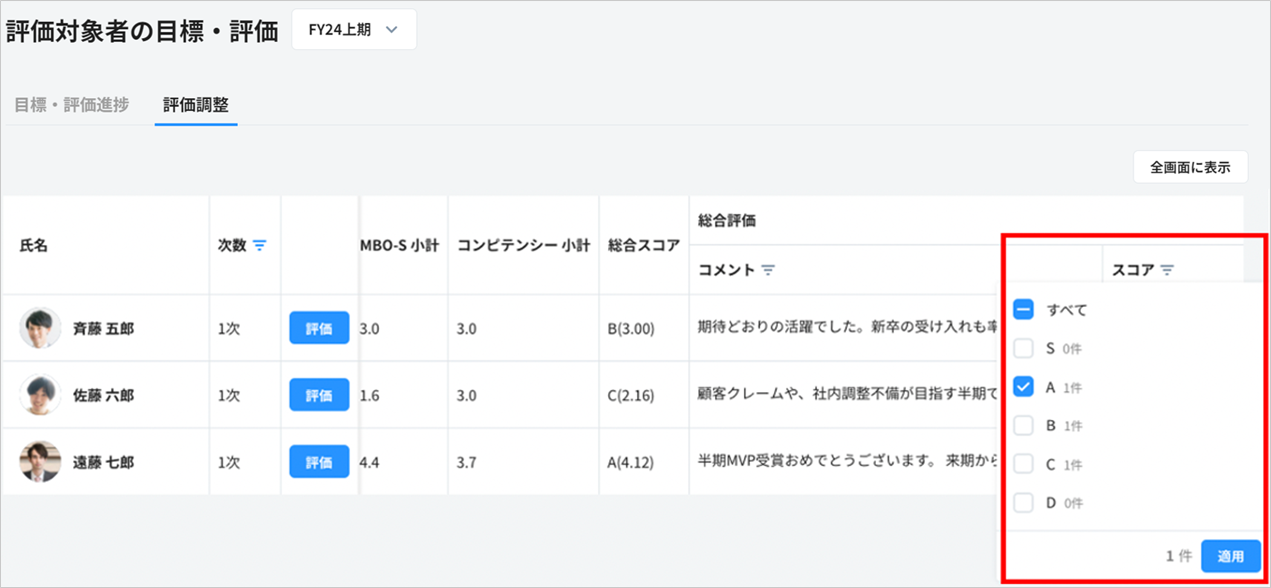Click 遠藤 七郎's avatar photo
The image size is (1271, 588).
[40, 462]
